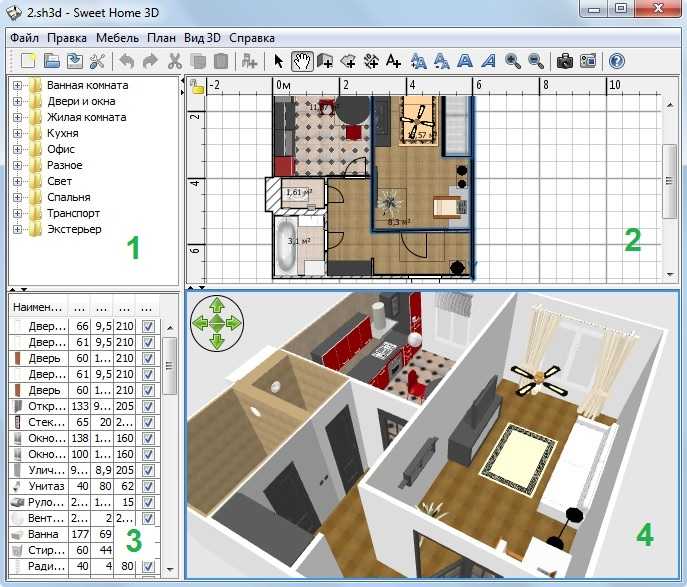Click the New home toolbar icon
This screenshot has height=587, width=687.
[28, 61]
